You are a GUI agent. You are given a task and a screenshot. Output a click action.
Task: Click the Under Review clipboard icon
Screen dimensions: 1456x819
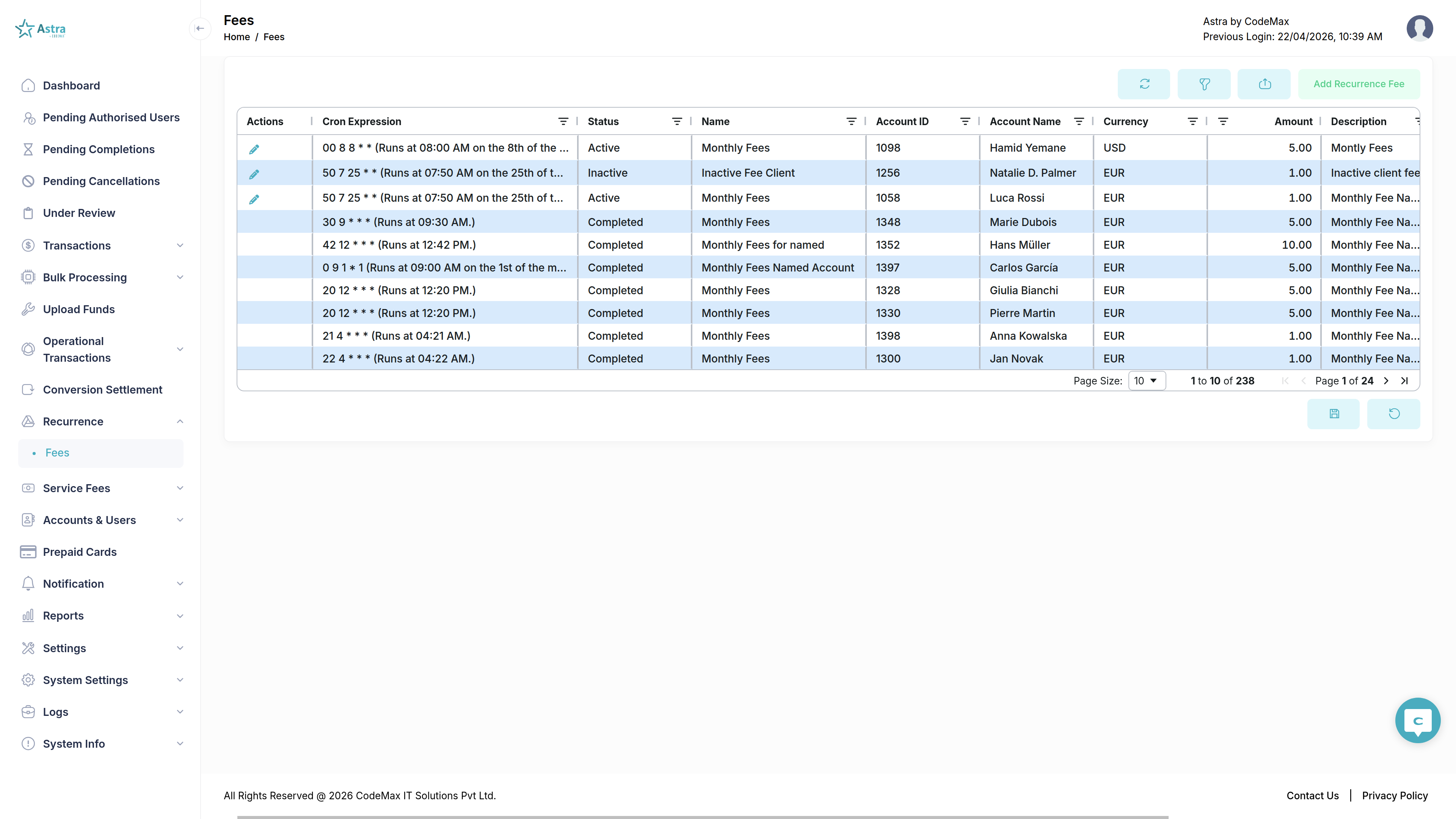tap(28, 213)
